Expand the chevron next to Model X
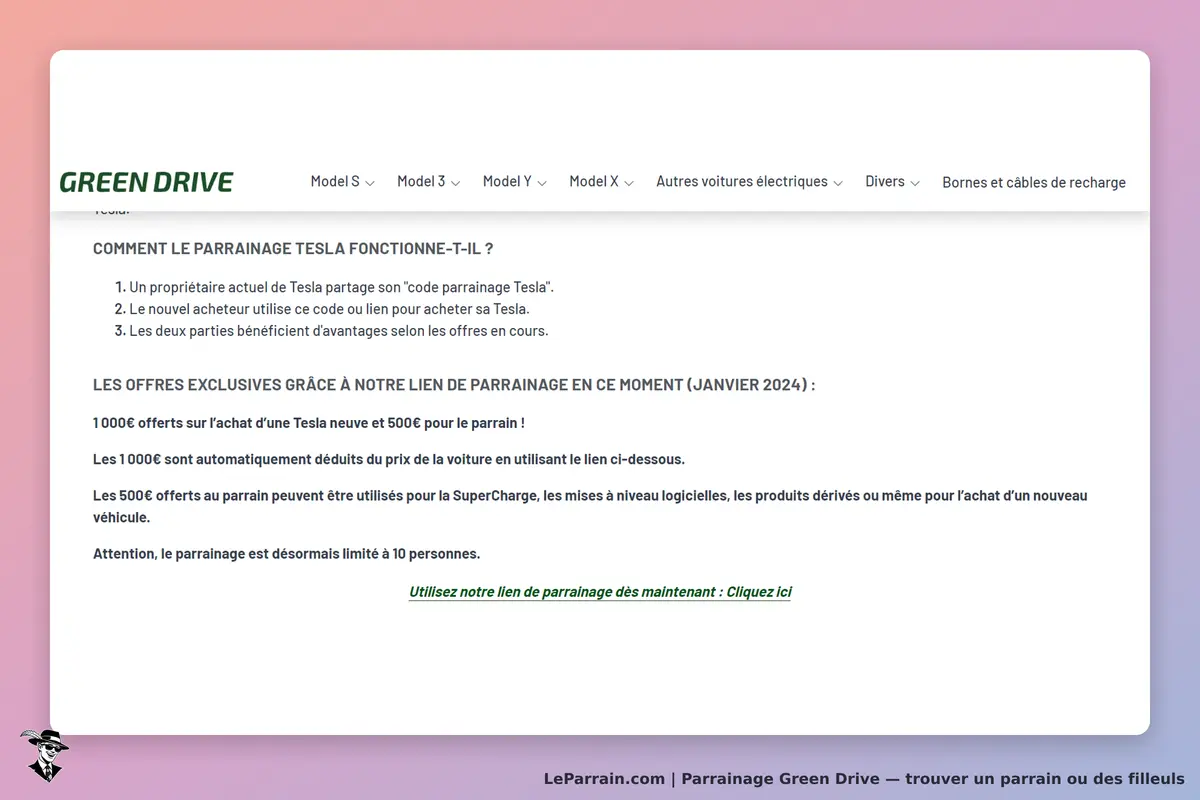This screenshot has width=1200, height=800. coord(629,183)
